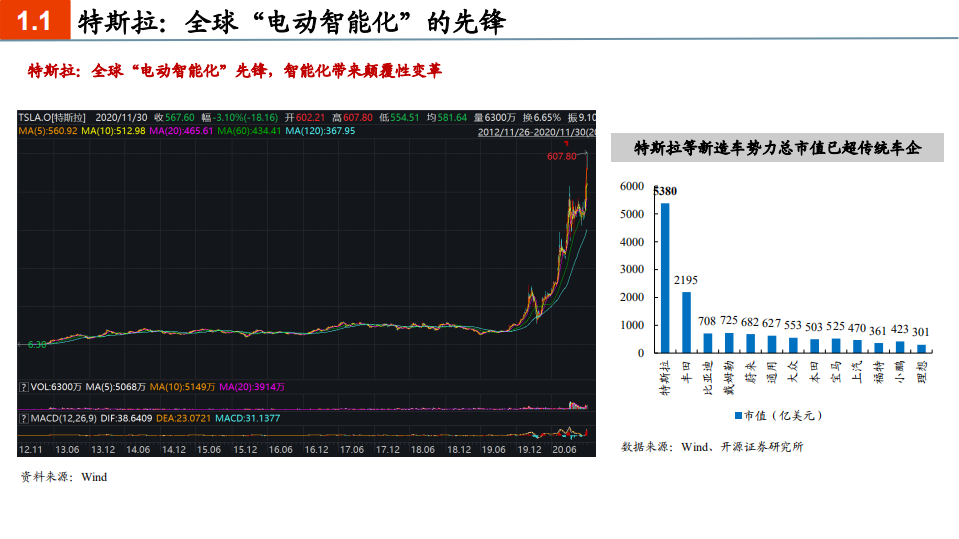Click the green 6.30 low marker
This screenshot has width=959, height=539.
pos(37,345)
